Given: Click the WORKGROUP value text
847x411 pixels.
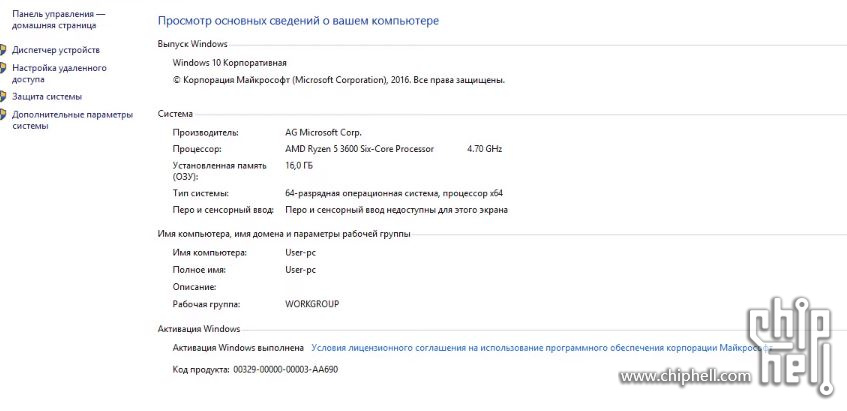Looking at the screenshot, I should [x=312, y=304].
